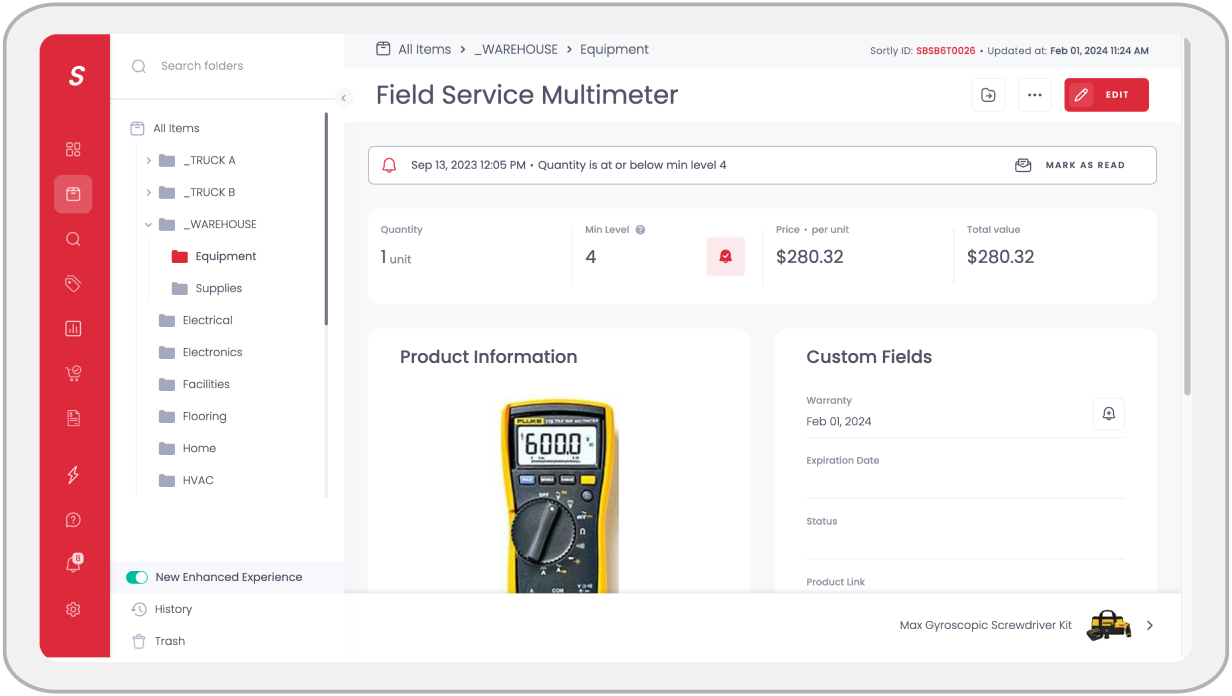
Task: Open quick actions lightning icon
Action: 72,474
